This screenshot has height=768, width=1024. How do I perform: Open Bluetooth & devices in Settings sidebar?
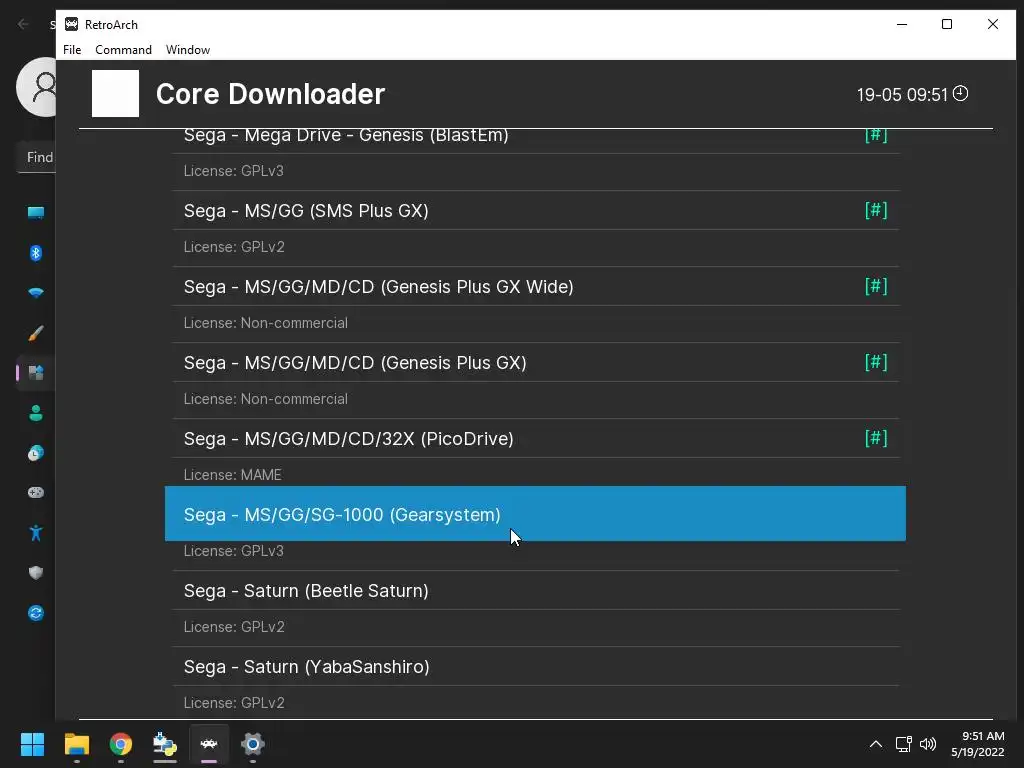tap(36, 253)
